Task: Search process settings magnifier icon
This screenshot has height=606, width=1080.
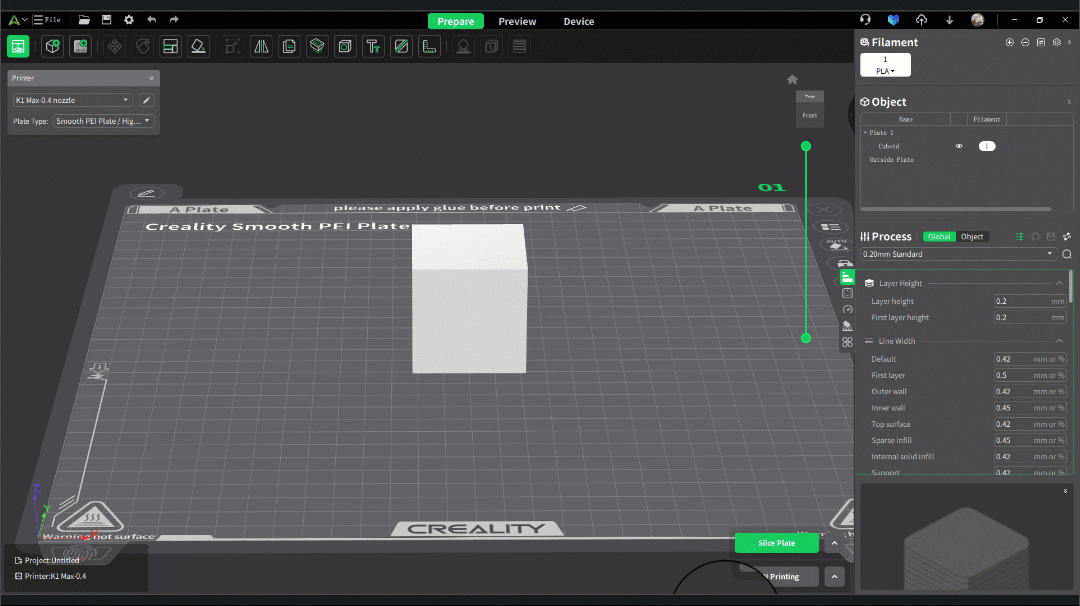Action: [x=1067, y=254]
